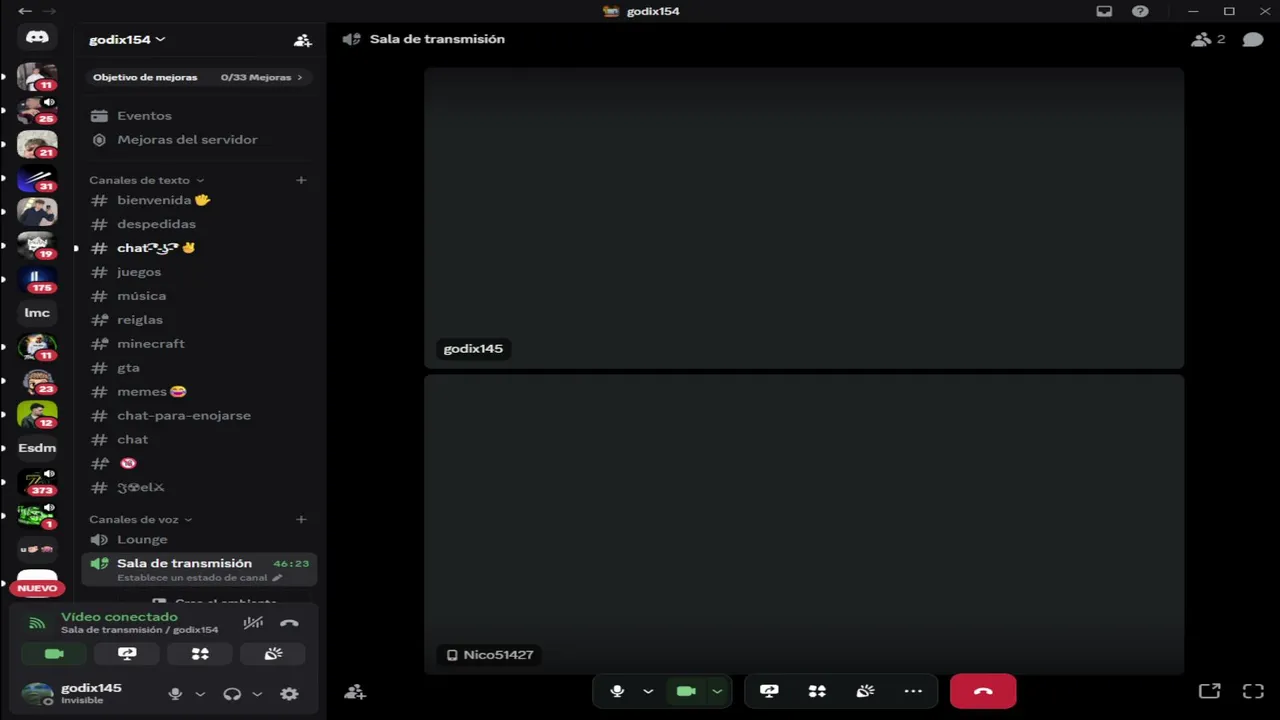This screenshot has width=1280, height=720.
Task: Open activities from the Vídeo conectado panel
Action: [x=200, y=654]
